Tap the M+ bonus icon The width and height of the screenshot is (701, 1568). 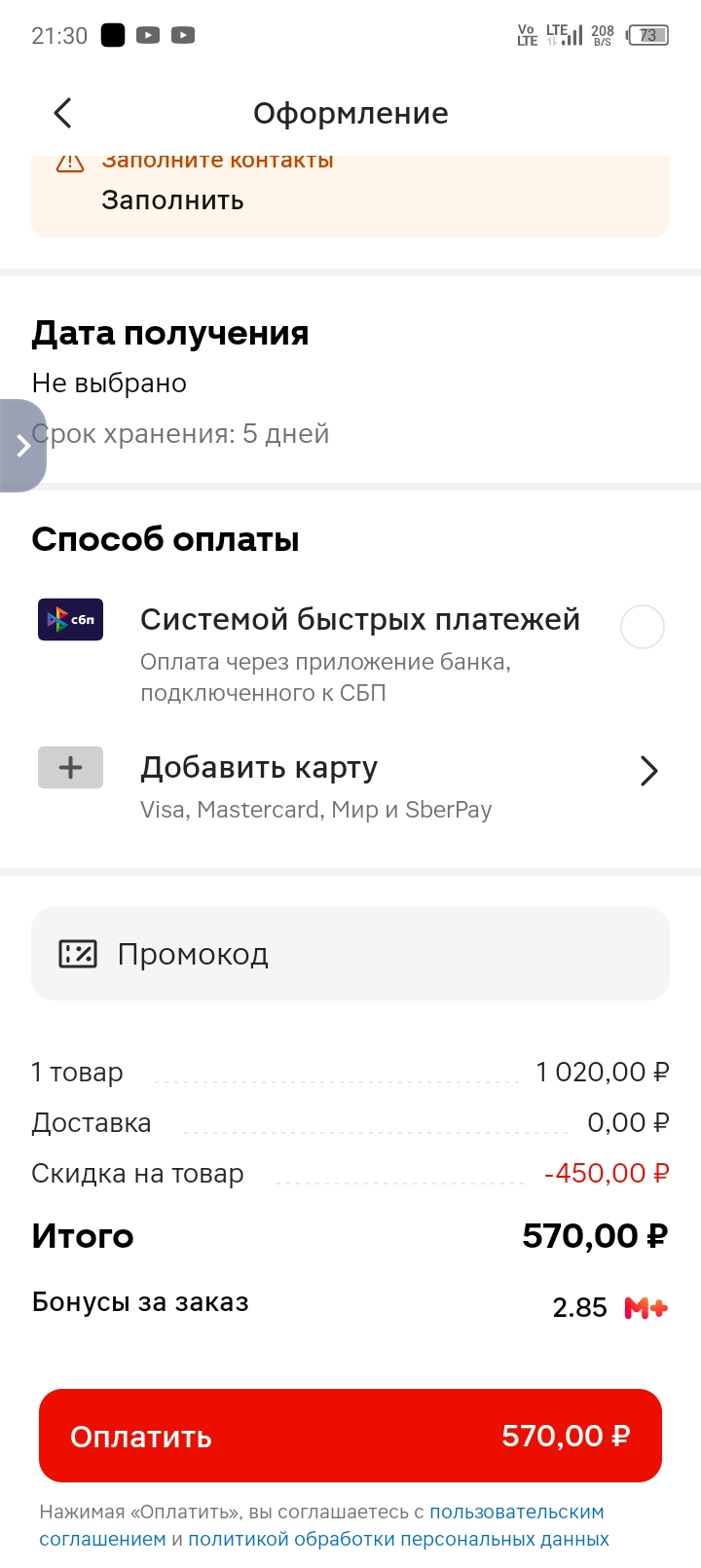click(646, 1307)
